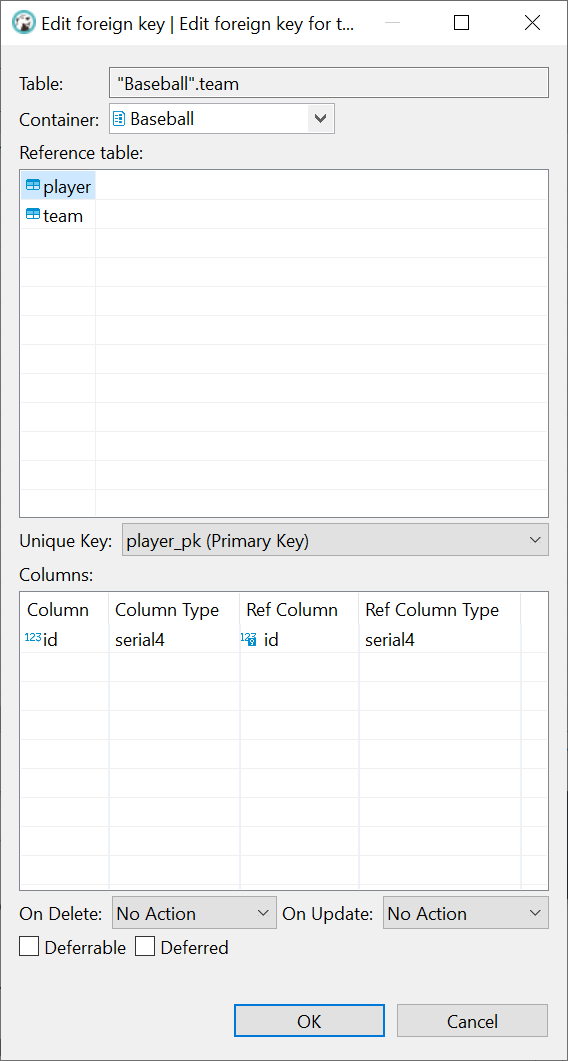Click the DBeaver app icon in title bar
The height and width of the screenshot is (1061, 568).
24,22
